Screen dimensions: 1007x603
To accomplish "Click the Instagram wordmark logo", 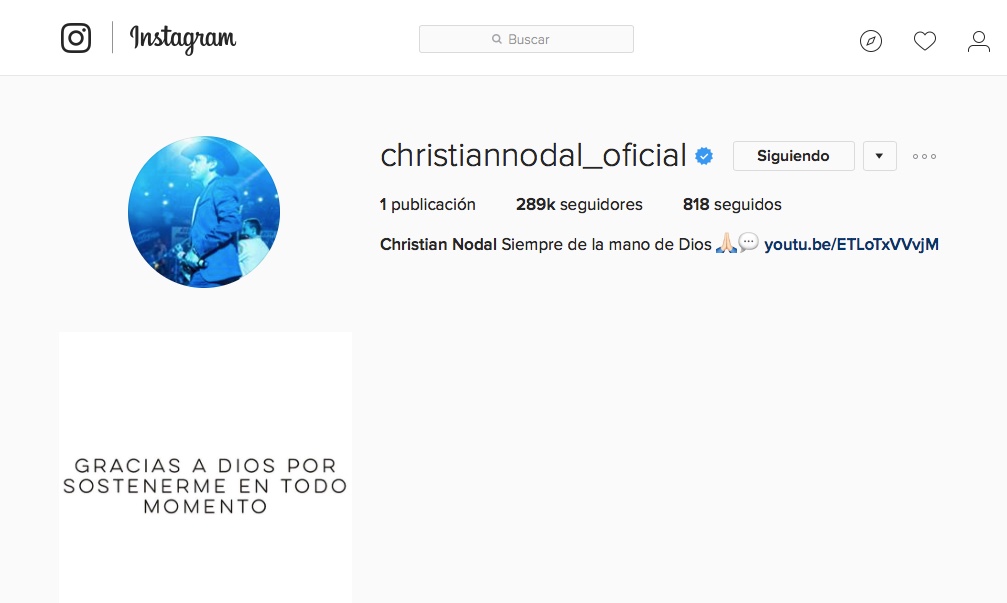I will tap(183, 39).
